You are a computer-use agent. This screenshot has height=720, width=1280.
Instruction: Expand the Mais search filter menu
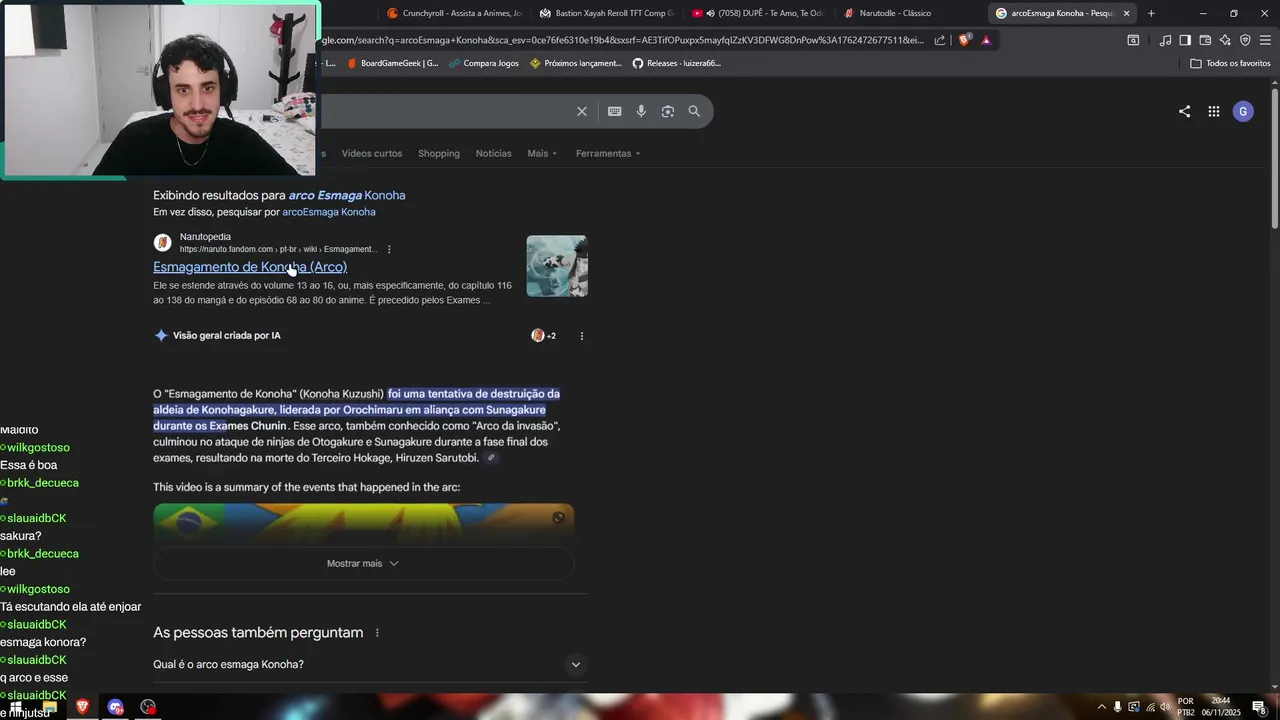543,153
